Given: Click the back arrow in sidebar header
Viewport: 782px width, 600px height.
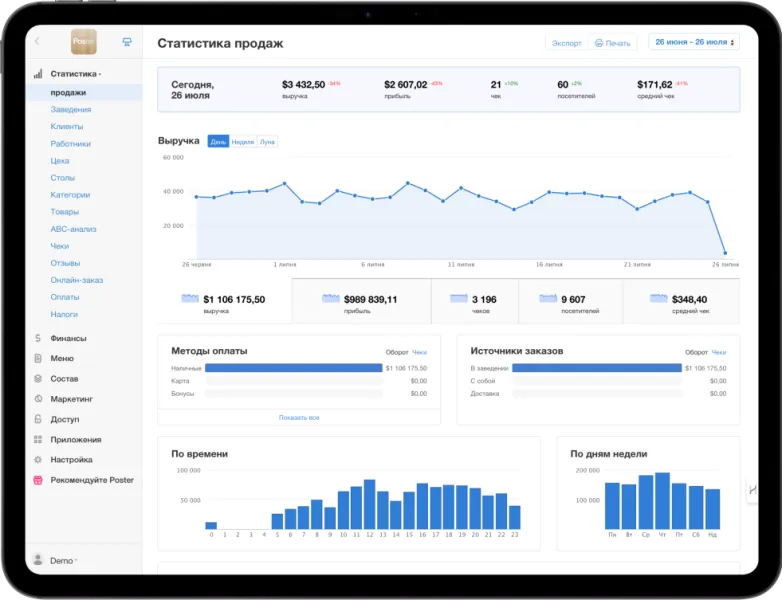Looking at the screenshot, I should (37, 41).
